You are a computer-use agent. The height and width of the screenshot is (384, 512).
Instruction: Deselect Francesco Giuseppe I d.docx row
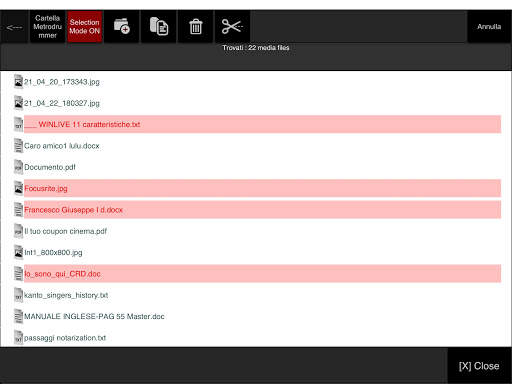click(262, 210)
